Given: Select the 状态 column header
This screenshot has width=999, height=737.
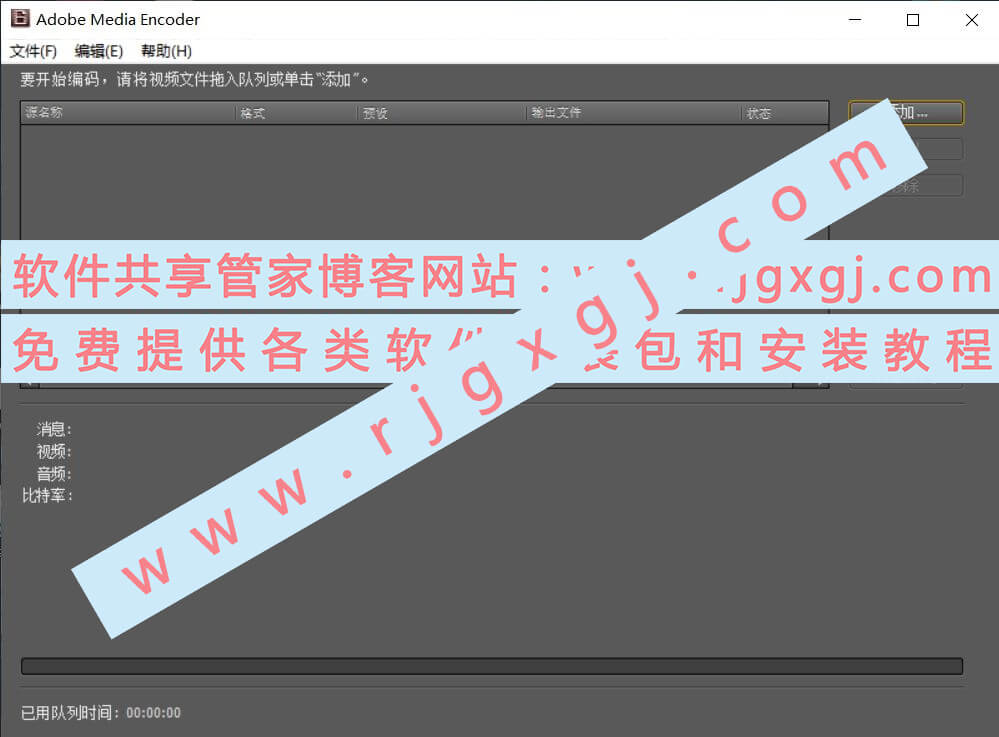Looking at the screenshot, I should click(x=786, y=113).
